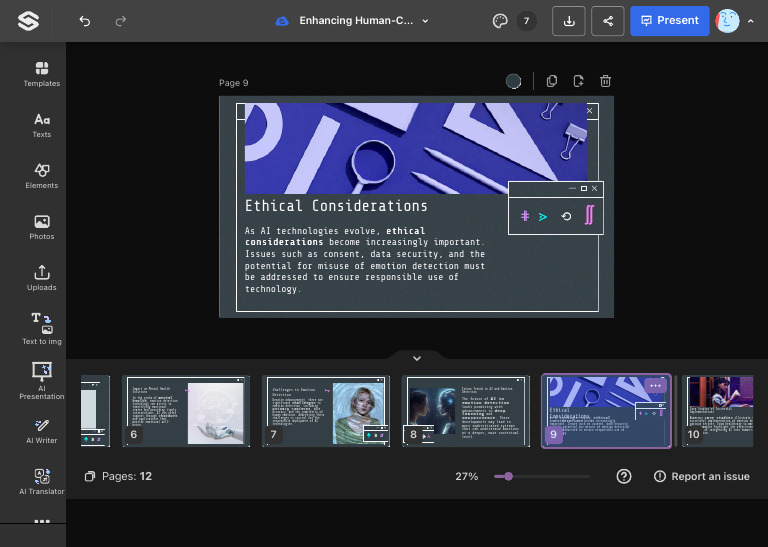Delete Page 9 with trash icon

click(605, 81)
